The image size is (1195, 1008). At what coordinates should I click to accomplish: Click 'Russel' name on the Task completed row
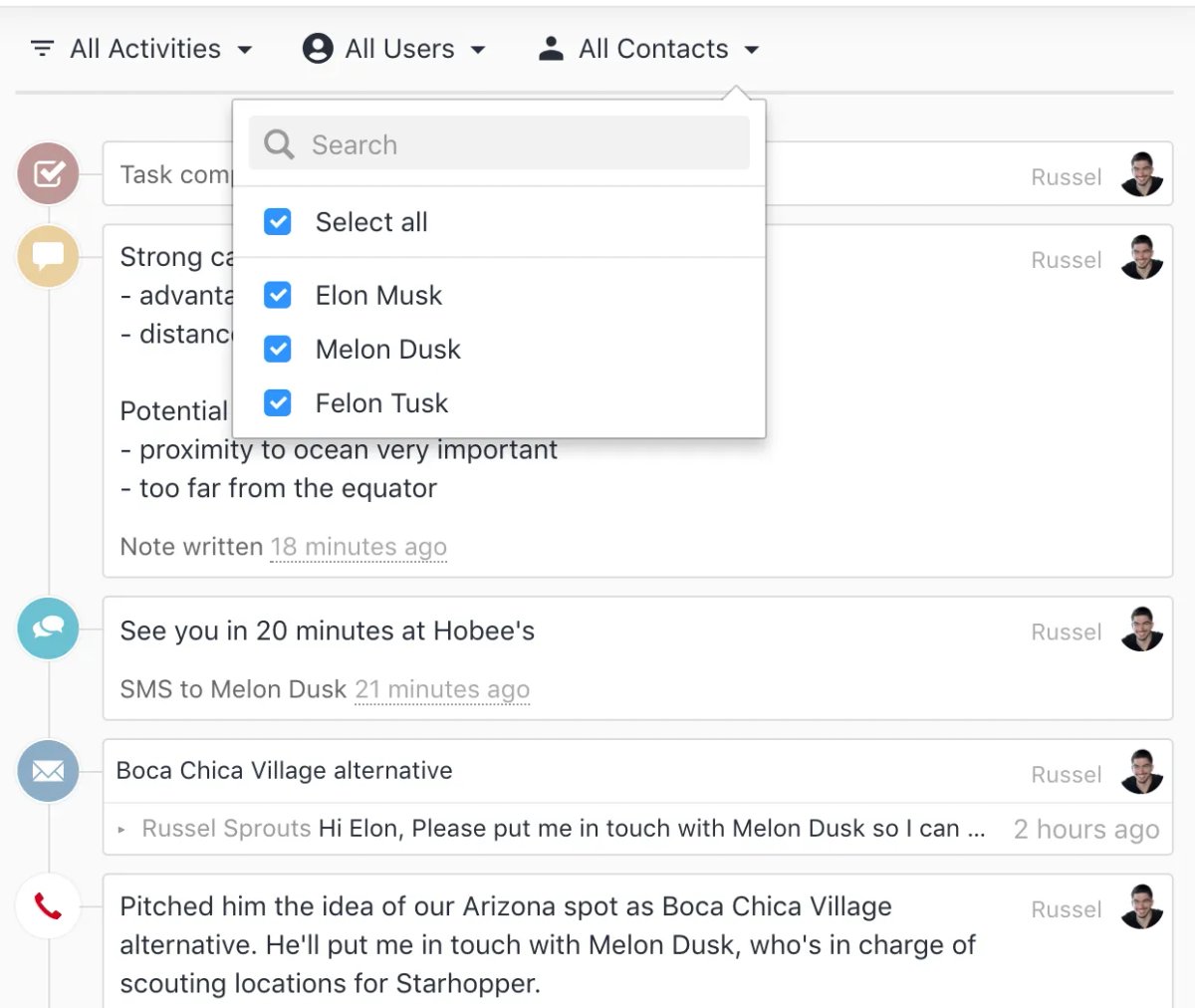1067,177
